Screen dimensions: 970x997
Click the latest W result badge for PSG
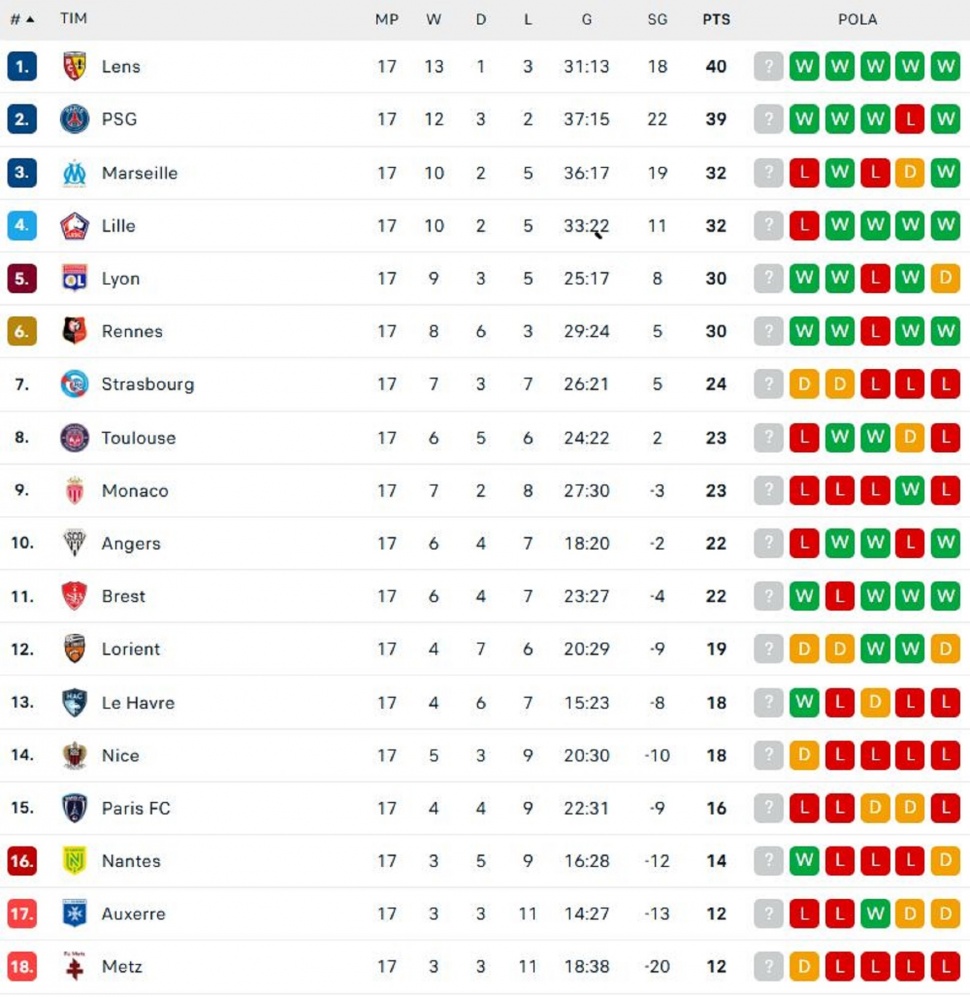pos(945,119)
